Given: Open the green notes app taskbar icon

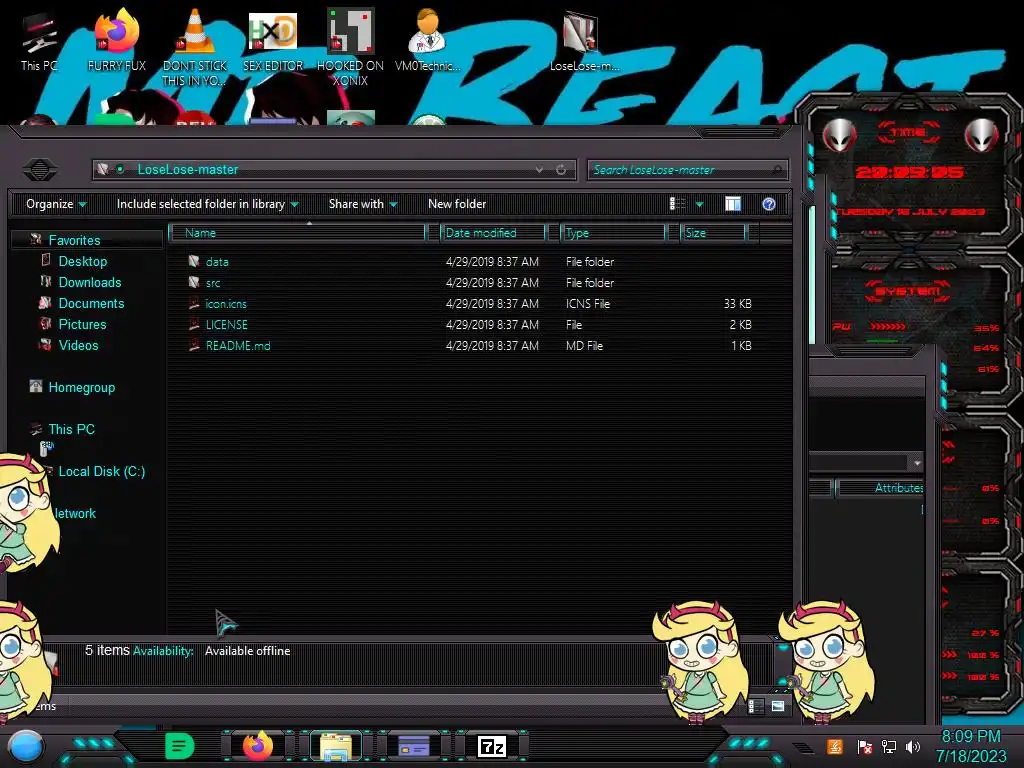Looking at the screenshot, I should [179, 746].
